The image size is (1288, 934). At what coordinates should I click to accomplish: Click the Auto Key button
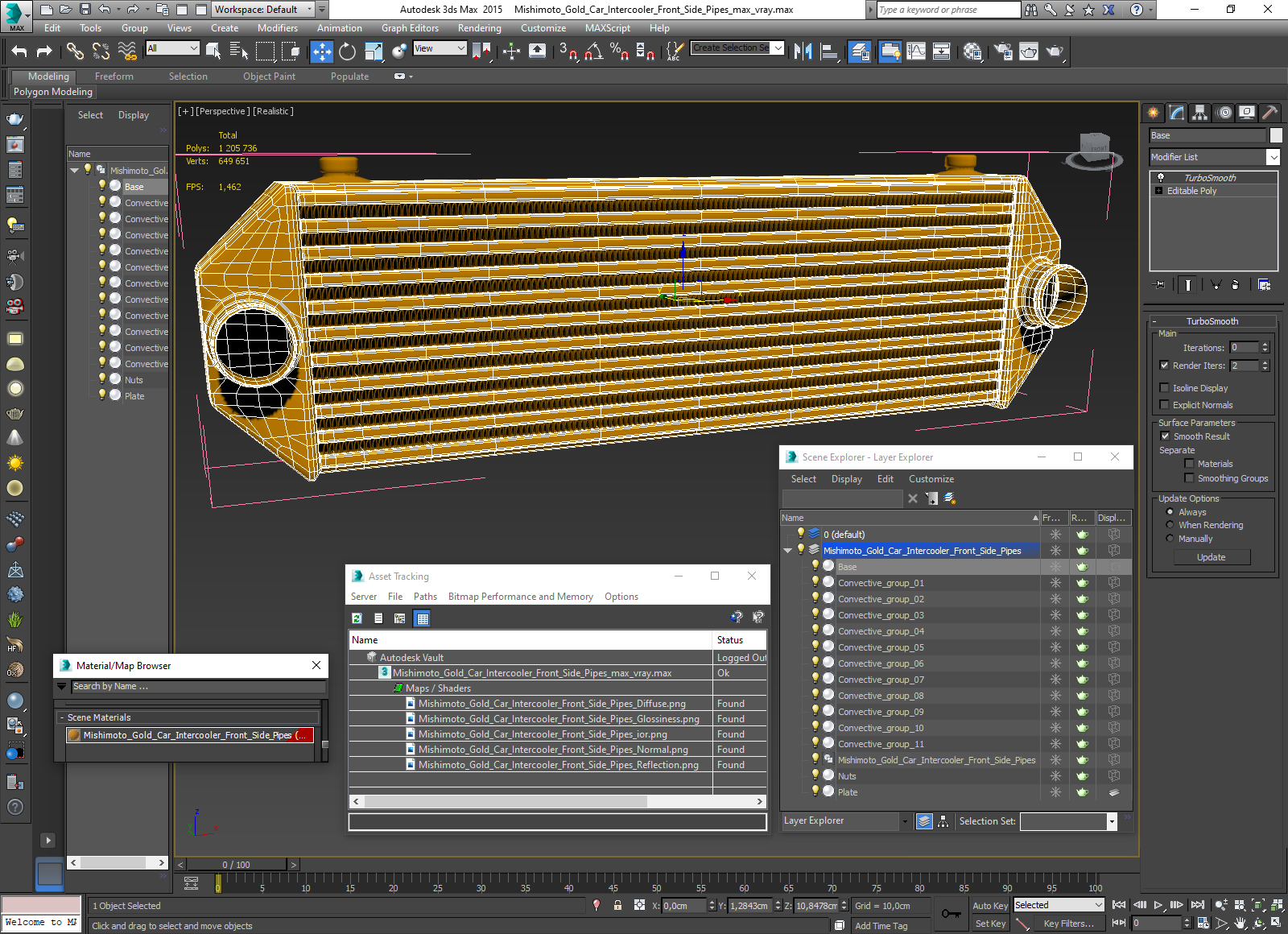(x=990, y=906)
